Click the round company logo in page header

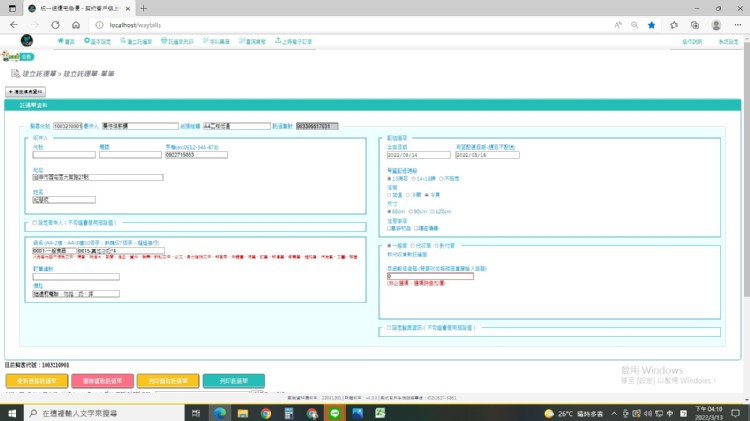[x=27, y=41]
